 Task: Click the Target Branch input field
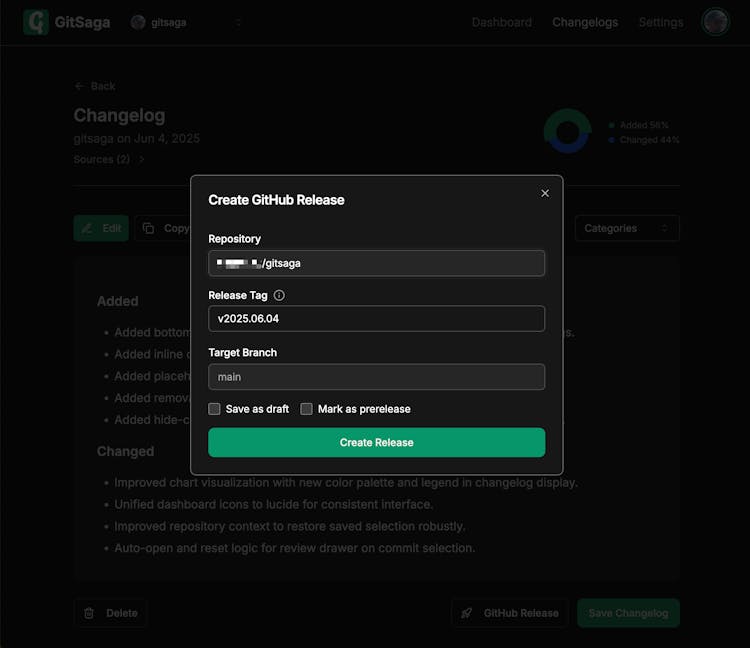(x=376, y=377)
